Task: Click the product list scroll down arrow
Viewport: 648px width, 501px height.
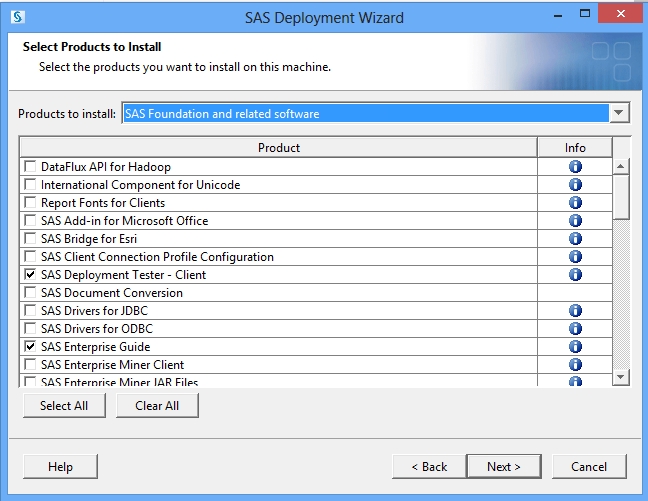Action: pyautogui.click(x=620, y=377)
